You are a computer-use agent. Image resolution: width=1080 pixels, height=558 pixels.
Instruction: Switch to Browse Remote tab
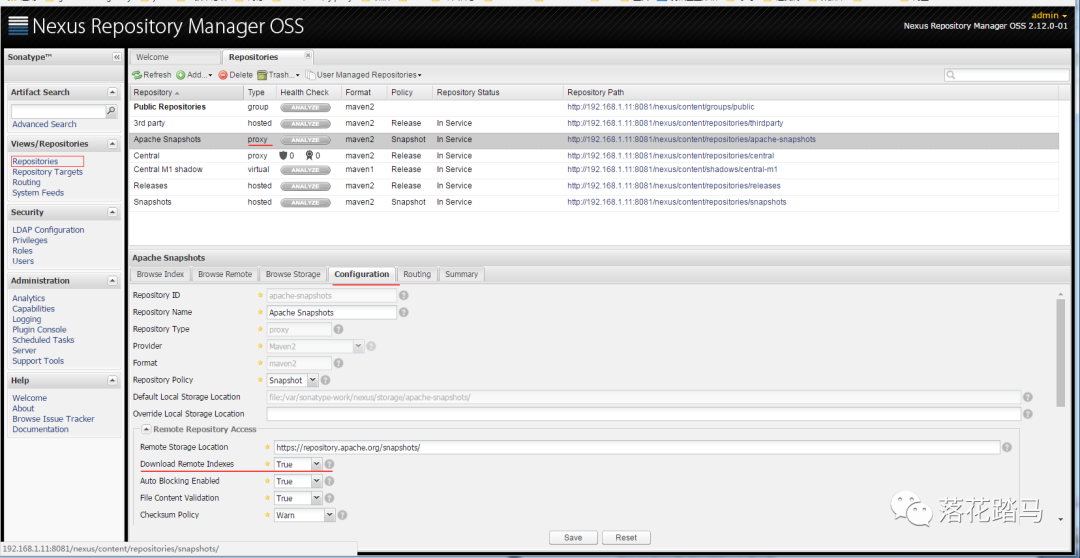[225, 274]
